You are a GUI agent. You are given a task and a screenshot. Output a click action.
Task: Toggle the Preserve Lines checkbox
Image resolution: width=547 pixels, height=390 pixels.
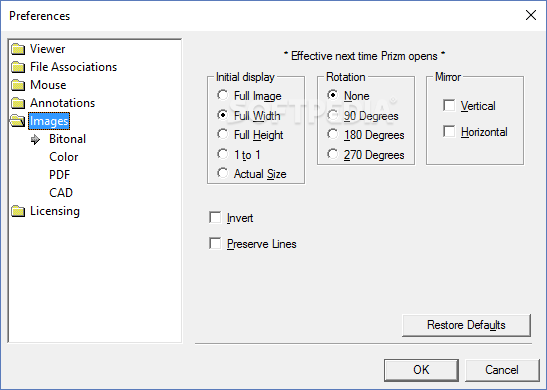[x=215, y=243]
